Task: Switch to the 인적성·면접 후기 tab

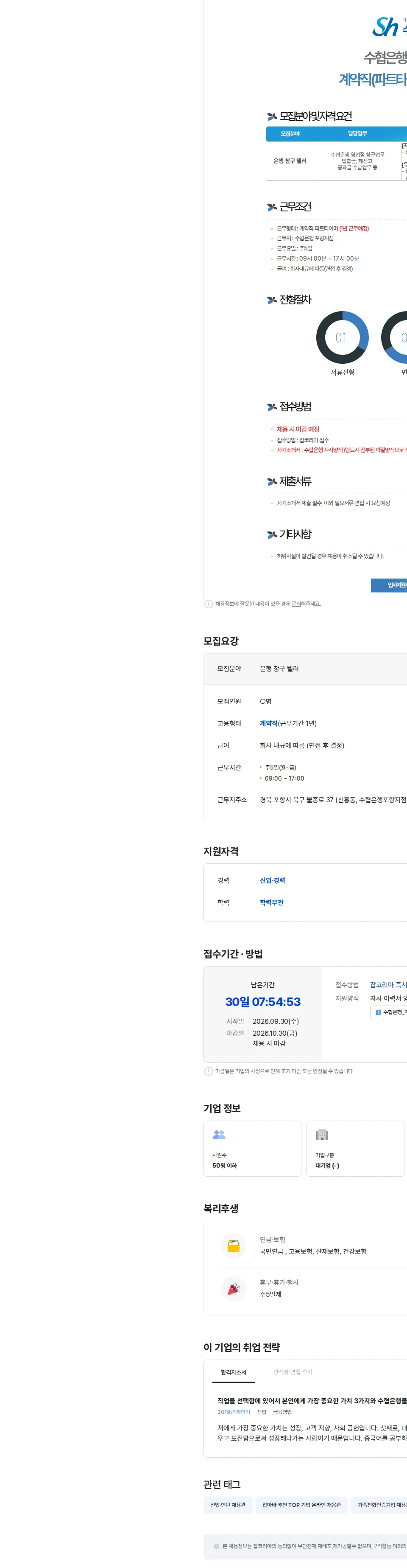Action: pyautogui.click(x=293, y=1372)
